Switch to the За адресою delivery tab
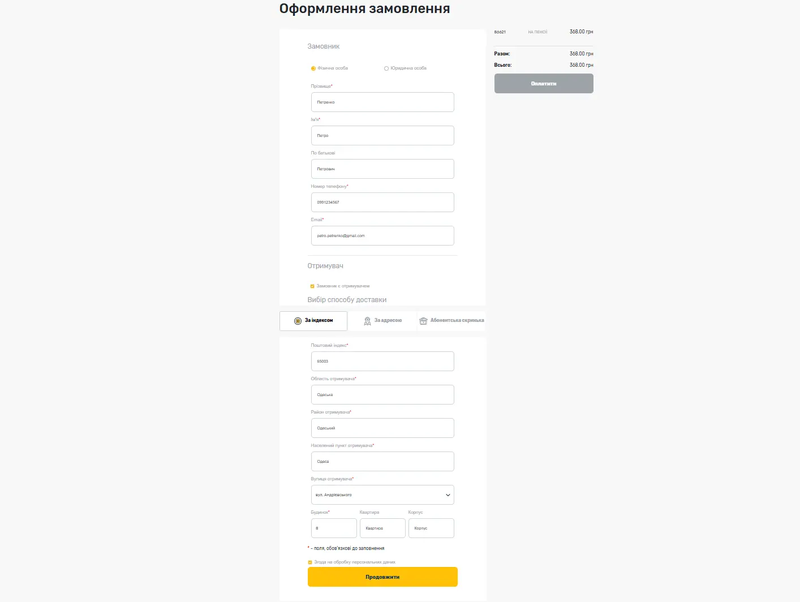Screen dimensions: 800x602 (382, 321)
